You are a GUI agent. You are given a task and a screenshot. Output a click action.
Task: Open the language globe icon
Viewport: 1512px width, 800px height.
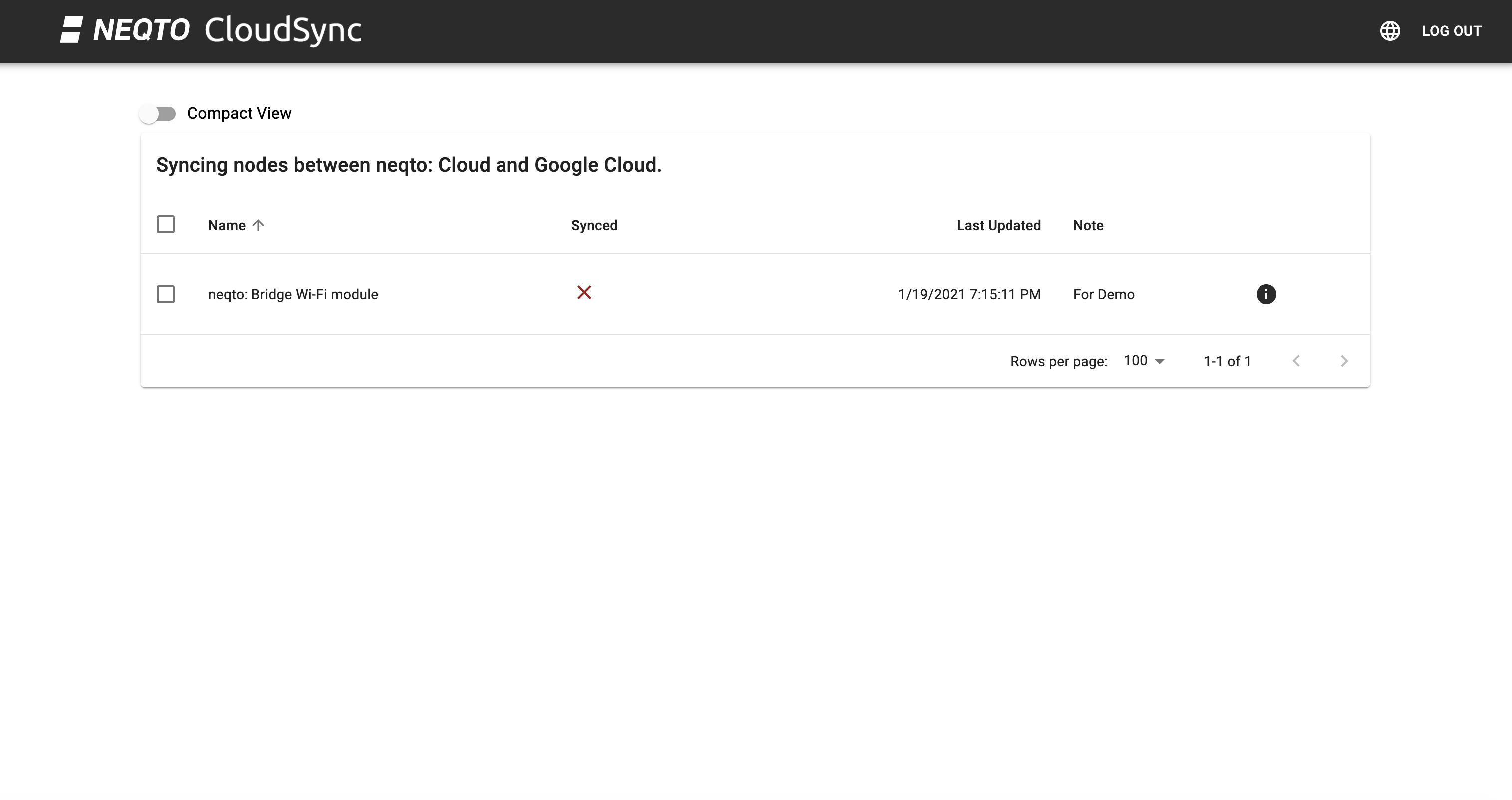1390,31
